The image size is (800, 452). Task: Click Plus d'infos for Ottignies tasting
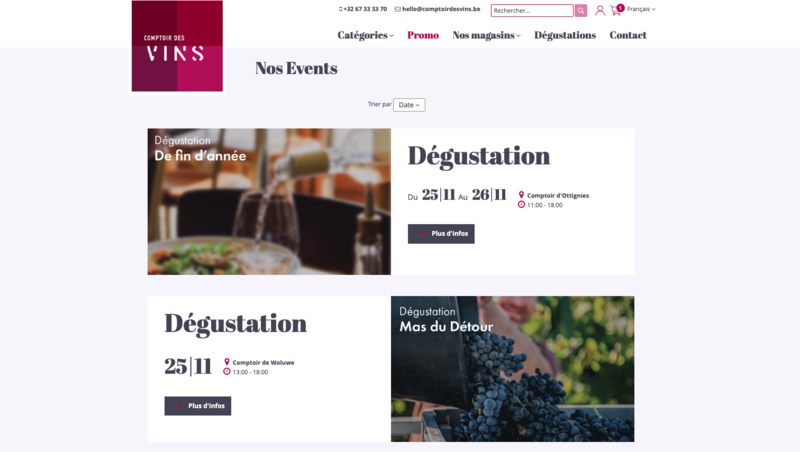pos(441,234)
